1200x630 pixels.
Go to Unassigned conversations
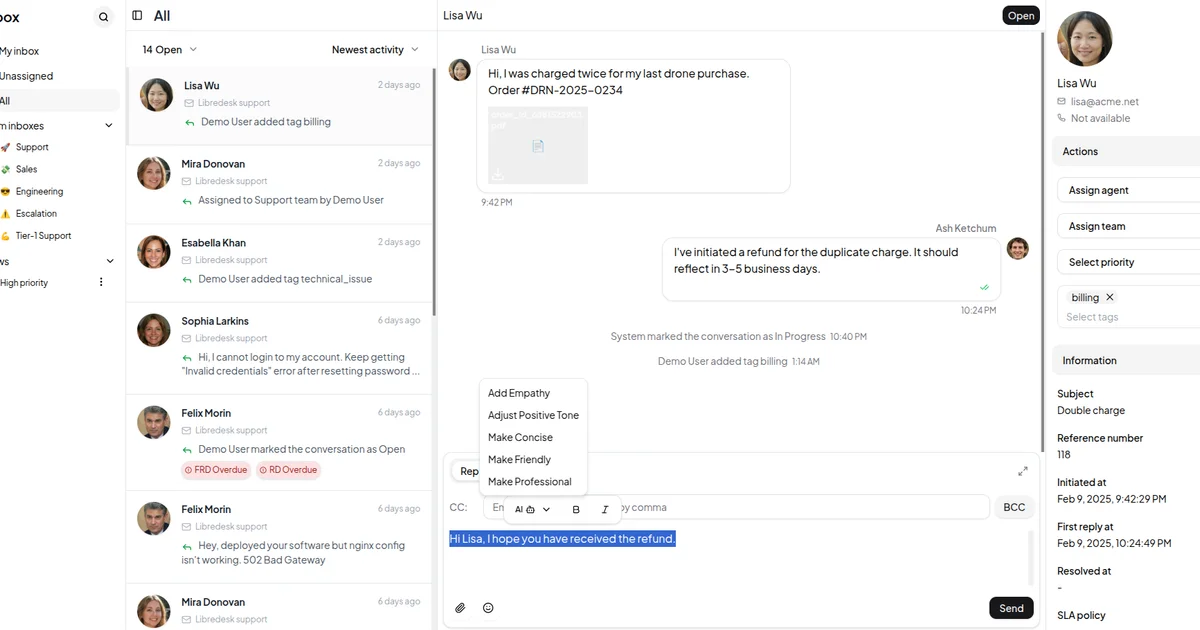pyautogui.click(x=26, y=76)
